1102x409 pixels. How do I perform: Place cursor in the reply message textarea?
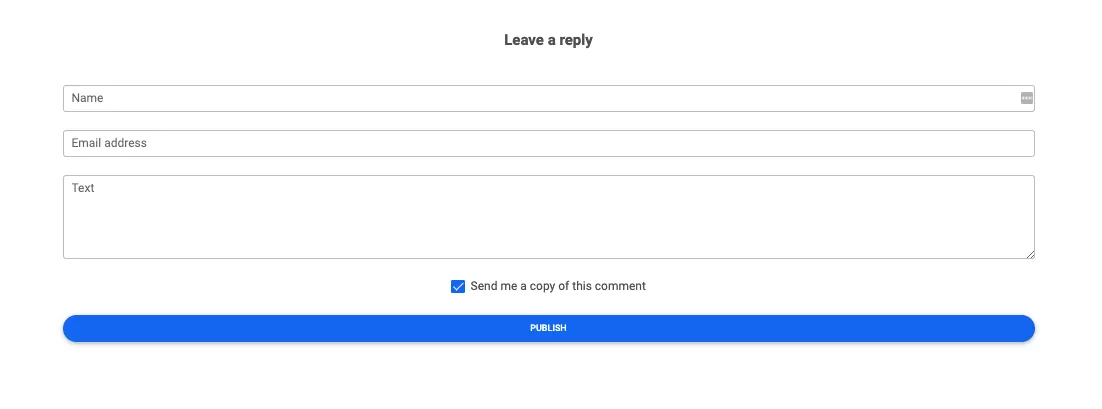pyautogui.click(x=548, y=217)
